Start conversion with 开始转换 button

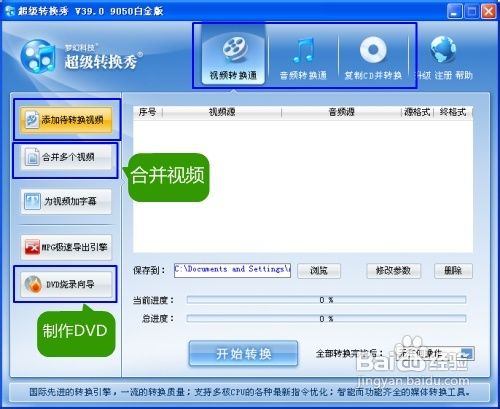click(x=243, y=353)
